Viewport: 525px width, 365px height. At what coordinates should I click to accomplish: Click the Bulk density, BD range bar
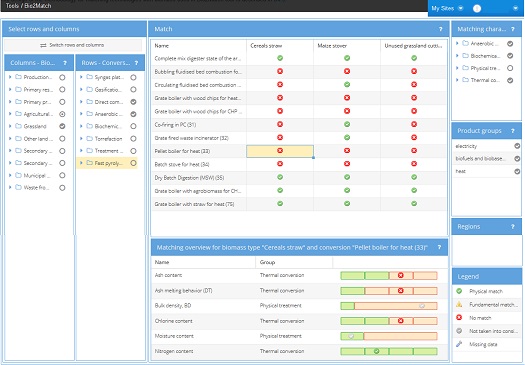[x=389, y=306]
